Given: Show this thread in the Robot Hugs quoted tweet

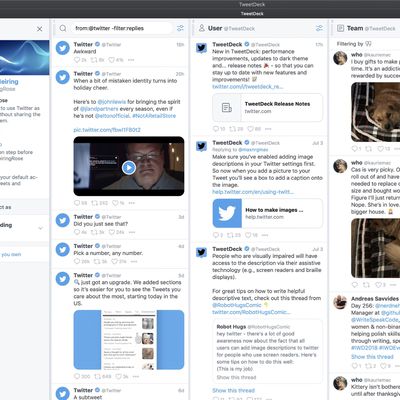Looking at the screenshot, I should tap(236, 377).
